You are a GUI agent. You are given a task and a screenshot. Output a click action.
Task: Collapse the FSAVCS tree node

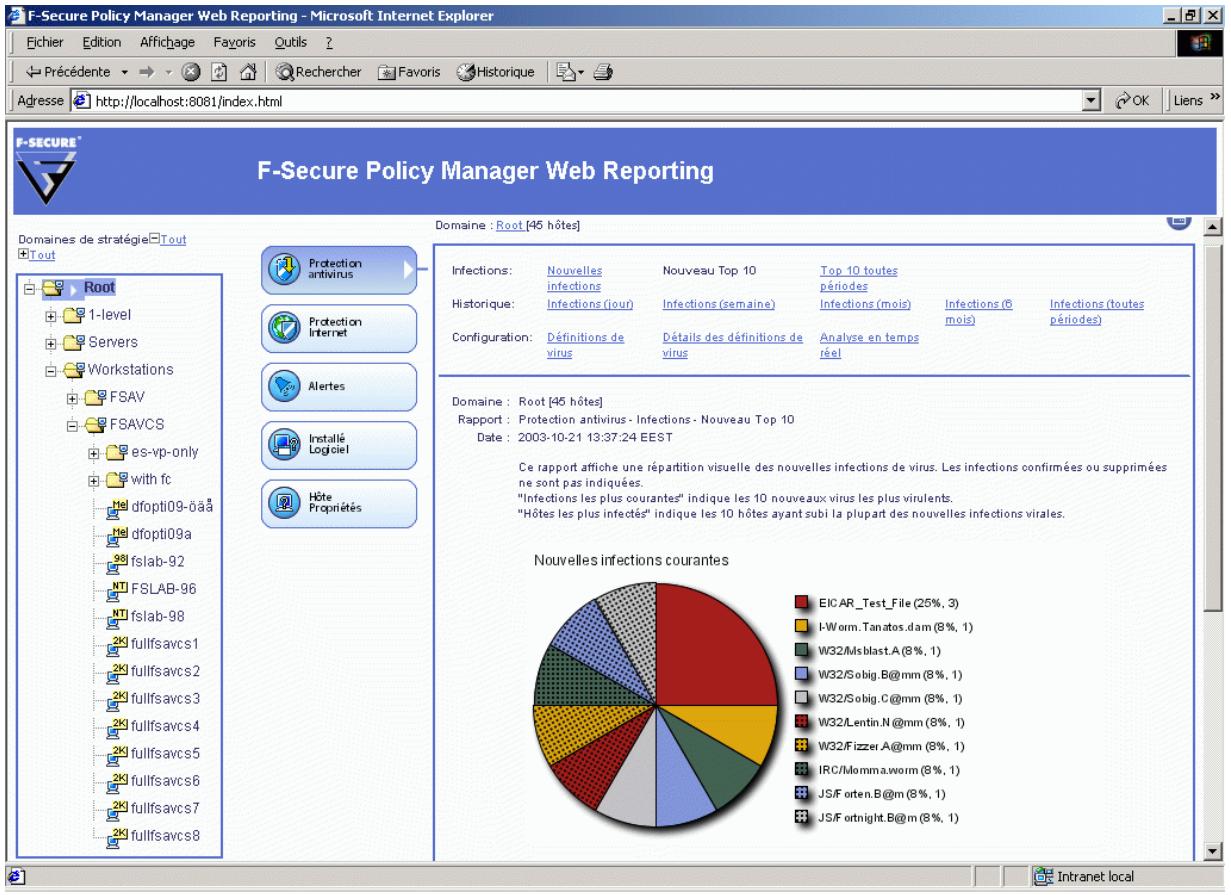tap(74, 425)
